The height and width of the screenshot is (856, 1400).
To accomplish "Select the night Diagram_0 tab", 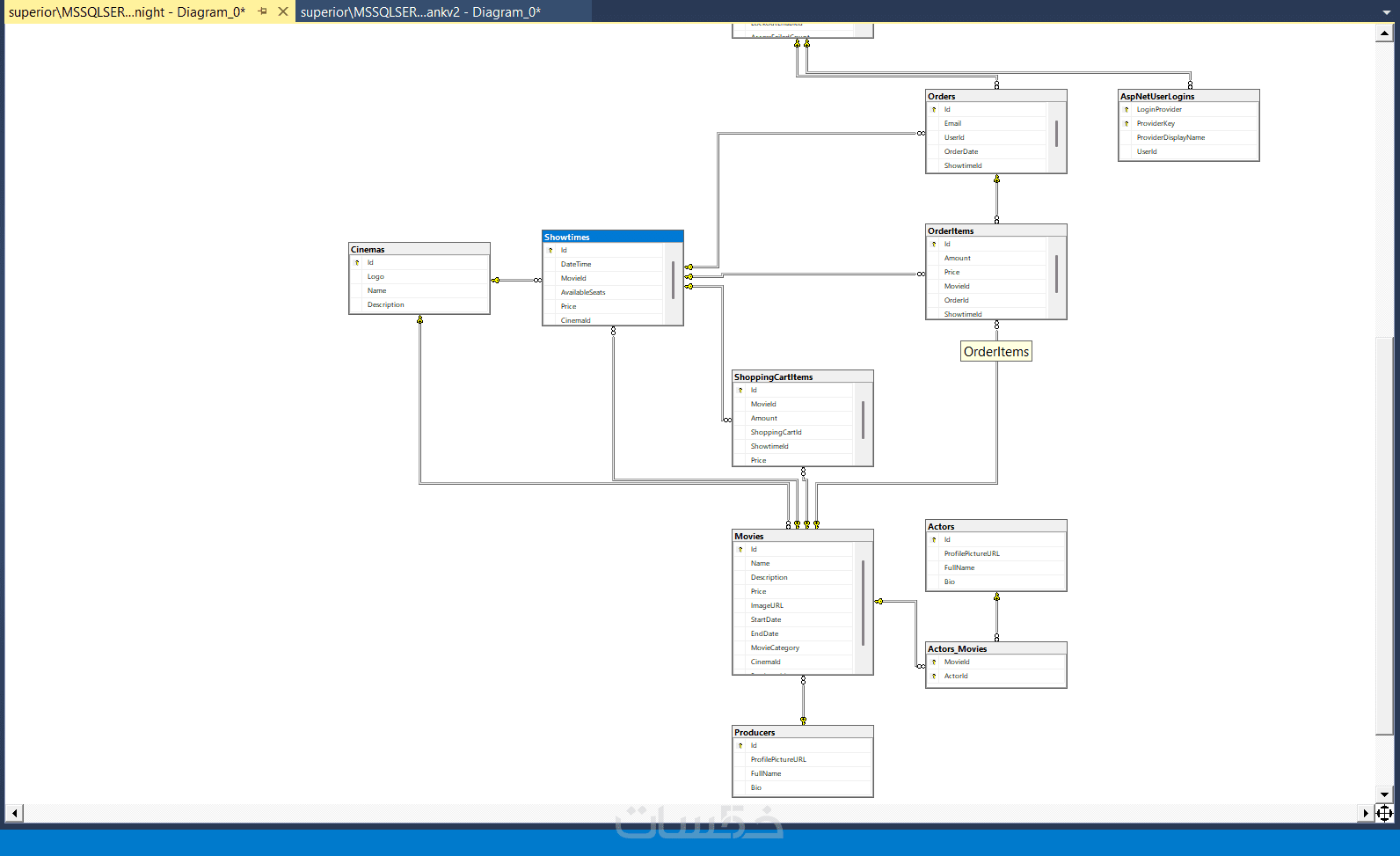I will [x=127, y=11].
